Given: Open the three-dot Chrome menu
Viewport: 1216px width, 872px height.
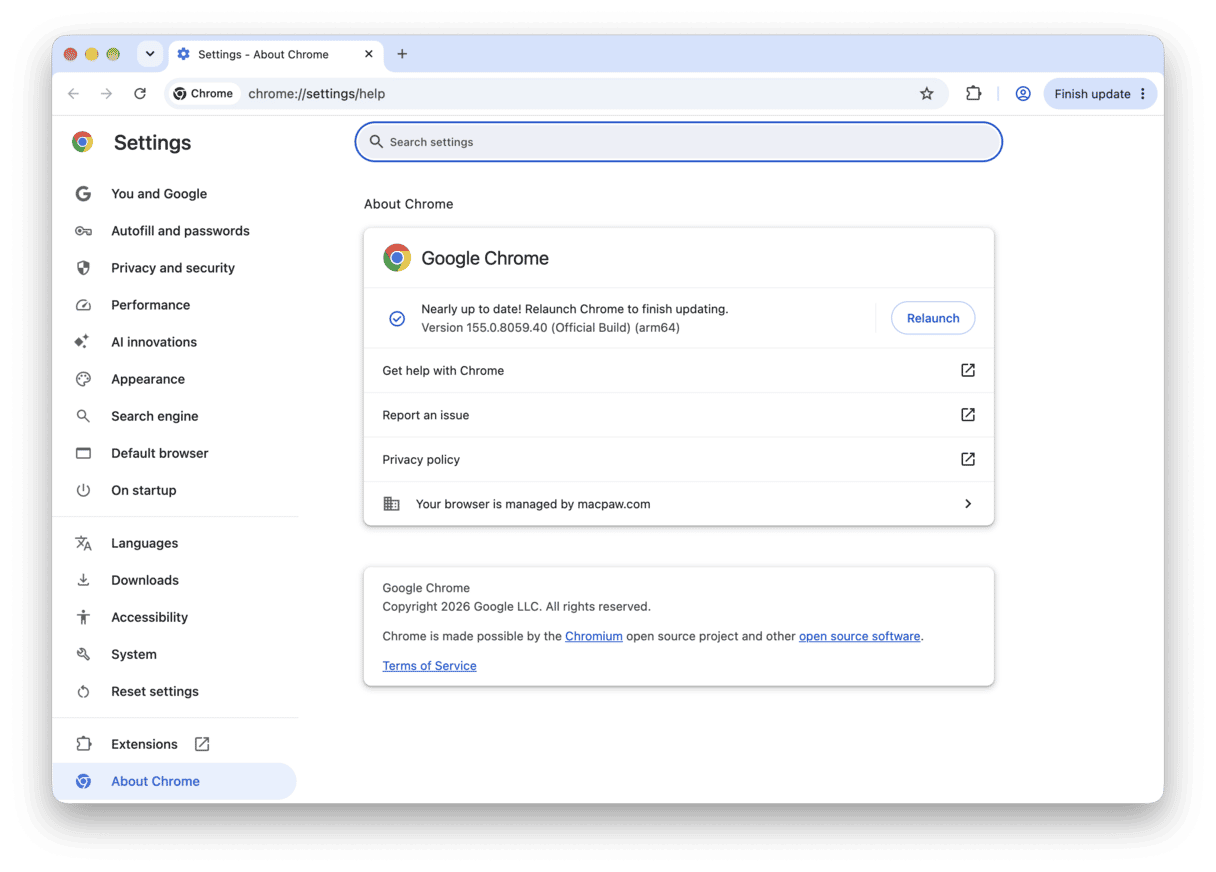Looking at the screenshot, I should coord(1143,94).
